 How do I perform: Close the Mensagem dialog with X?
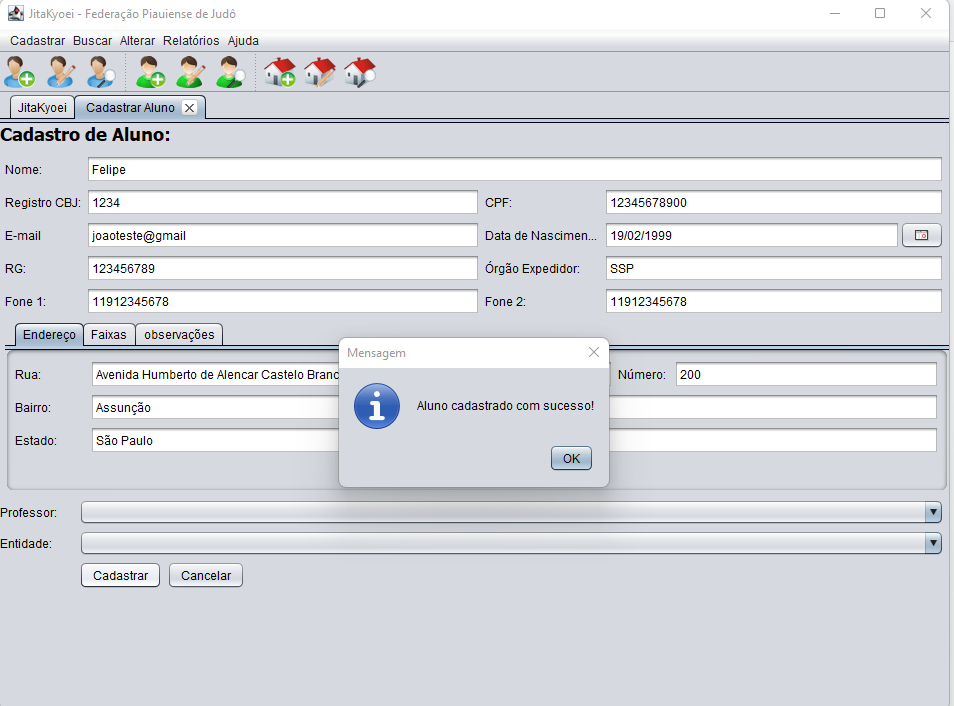pyautogui.click(x=594, y=352)
